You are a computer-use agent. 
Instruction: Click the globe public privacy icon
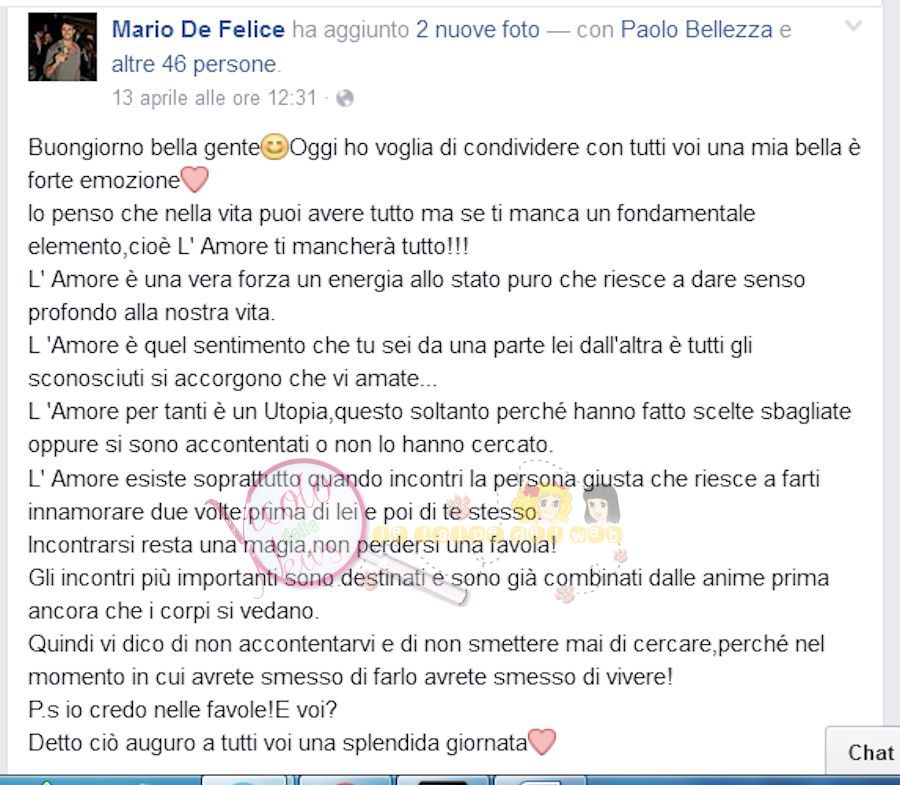click(345, 99)
